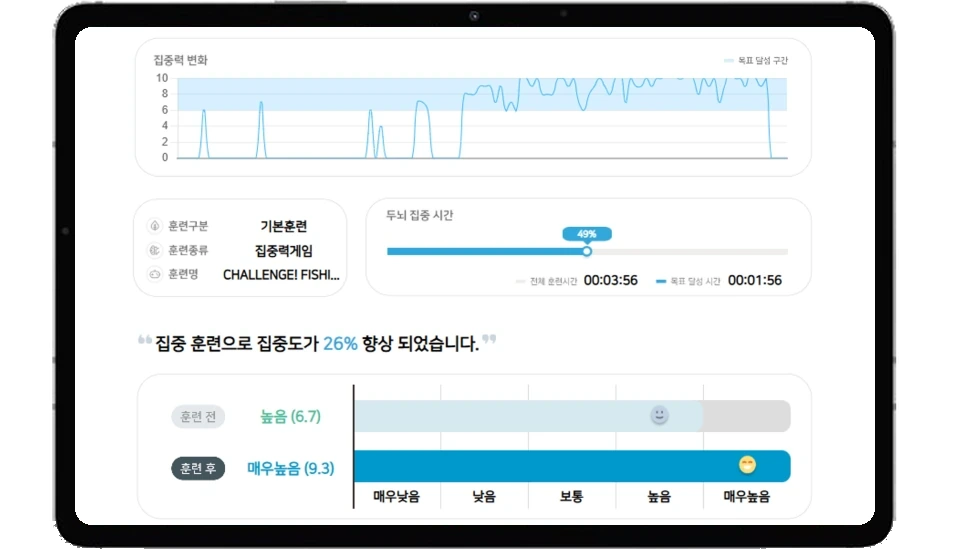Click the 49% tooltip bubble
Screen dimensions: 954x551
point(587,234)
